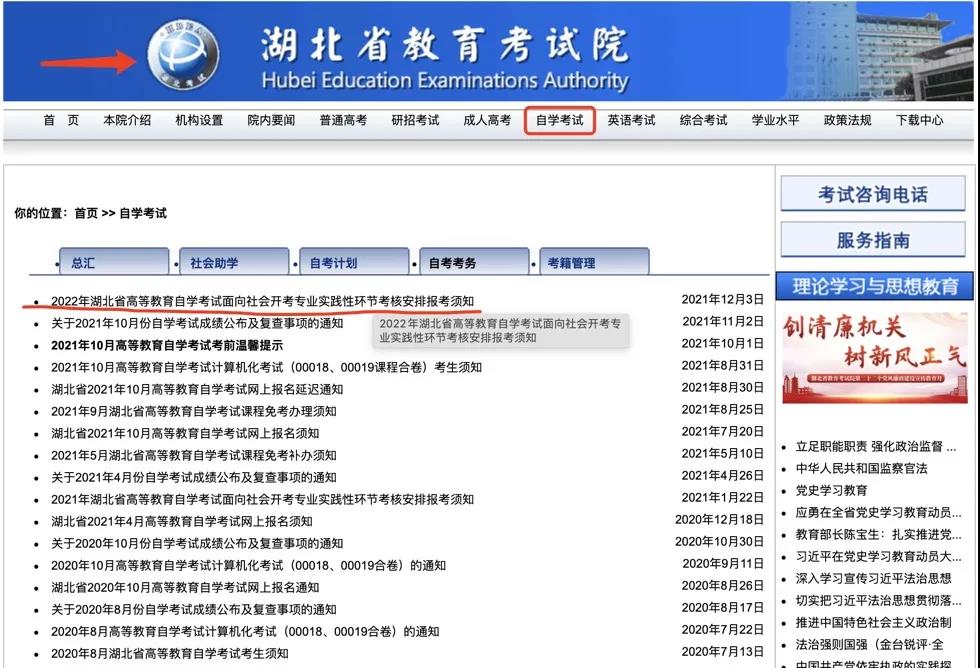
Task: Open 关于2021年4月份自学考试成绩公布及复查事项的通知
Action: [x=194, y=477]
